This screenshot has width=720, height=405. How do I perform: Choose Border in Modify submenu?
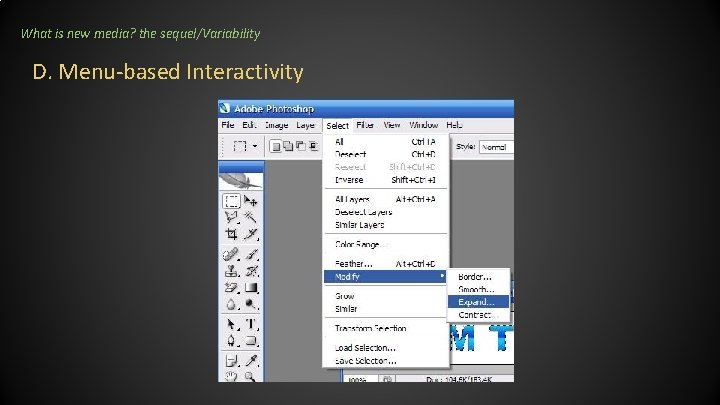(478, 277)
